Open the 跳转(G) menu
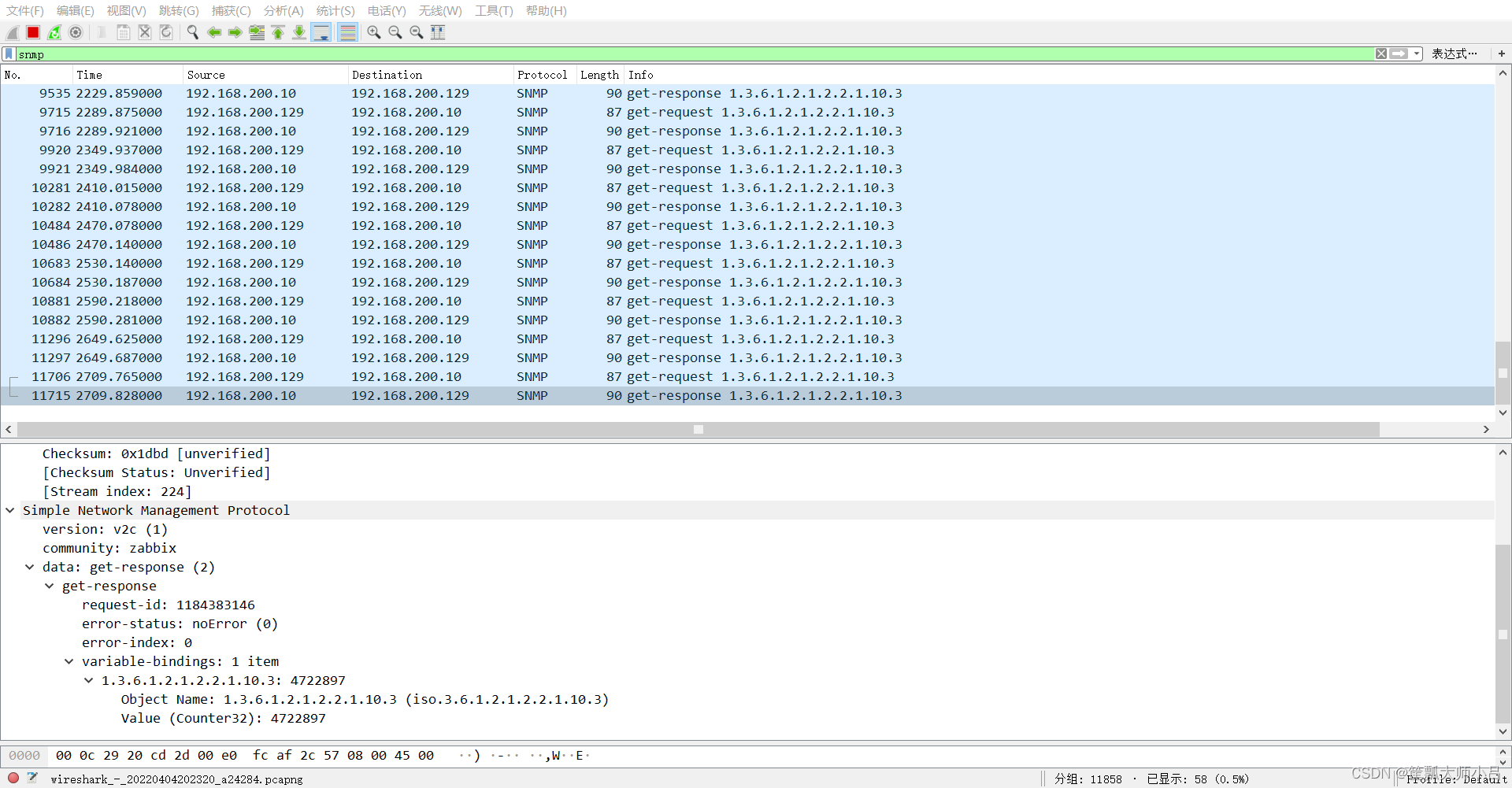Screen dimensions: 1512x788 pos(179,10)
